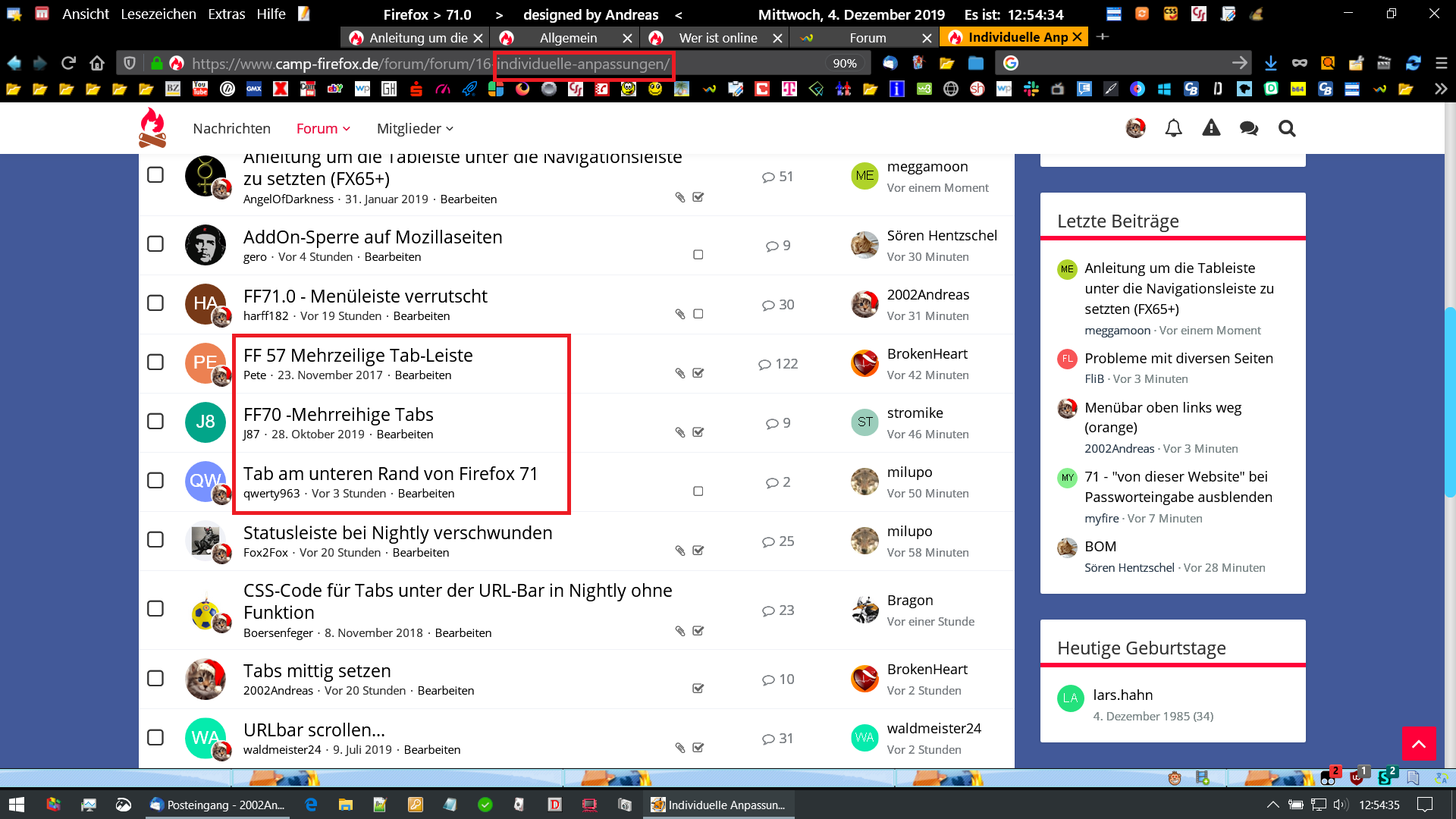Reload page with the refresh icon

[x=68, y=63]
